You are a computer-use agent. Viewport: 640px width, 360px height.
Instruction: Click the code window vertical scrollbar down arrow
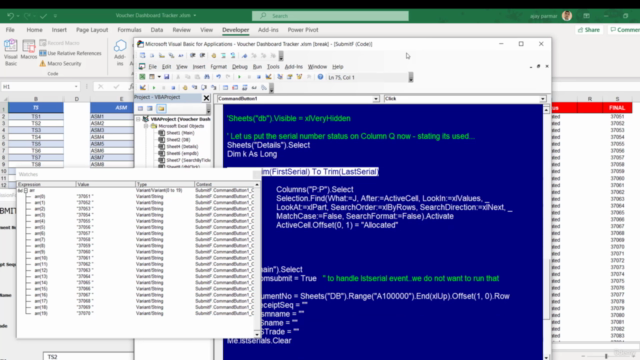[x=546, y=357]
